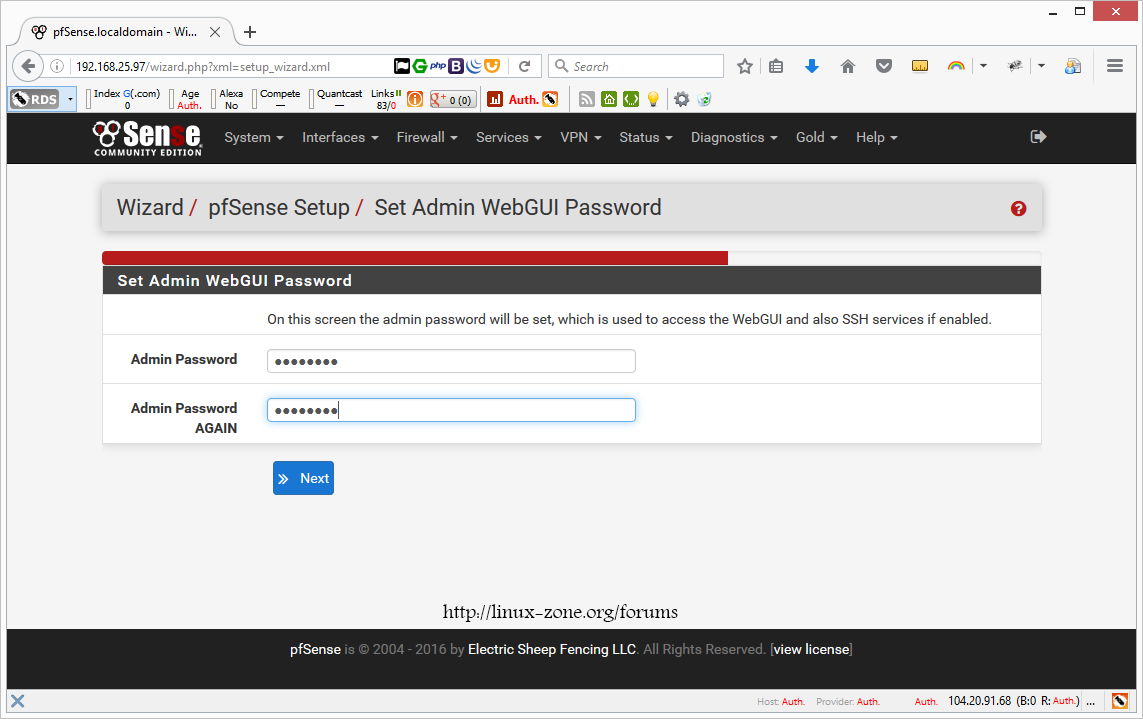Bookmark this page with the star icon
This screenshot has width=1143, height=719.
tap(745, 66)
